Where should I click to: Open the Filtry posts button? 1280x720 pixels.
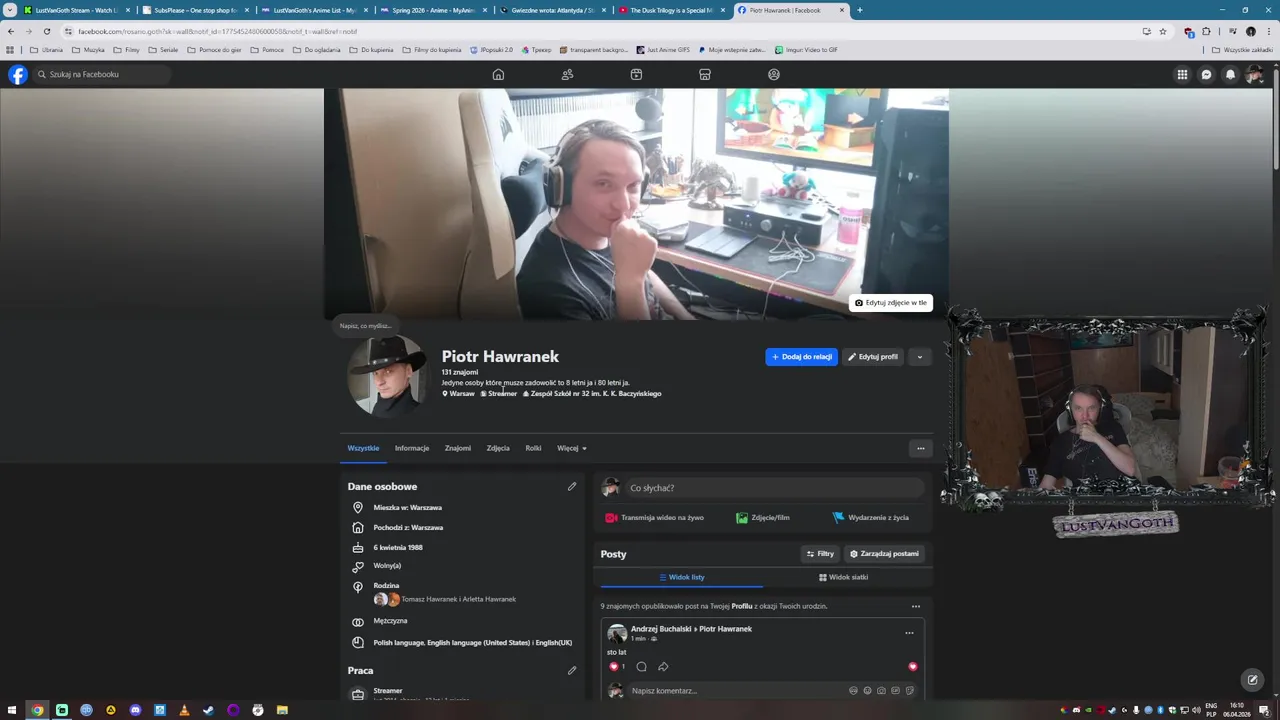click(820, 554)
